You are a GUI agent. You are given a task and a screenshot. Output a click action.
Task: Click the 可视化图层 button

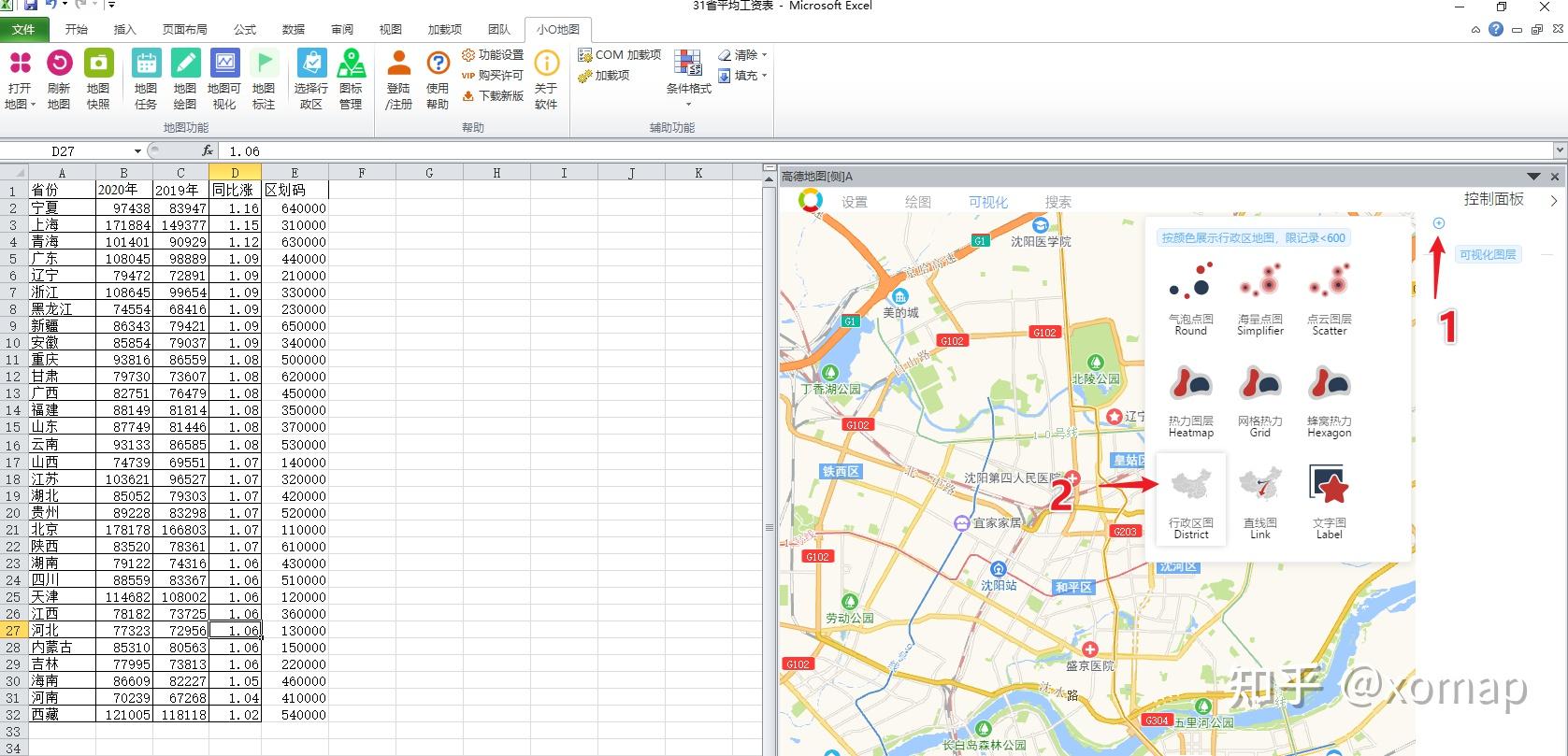pyautogui.click(x=1488, y=254)
